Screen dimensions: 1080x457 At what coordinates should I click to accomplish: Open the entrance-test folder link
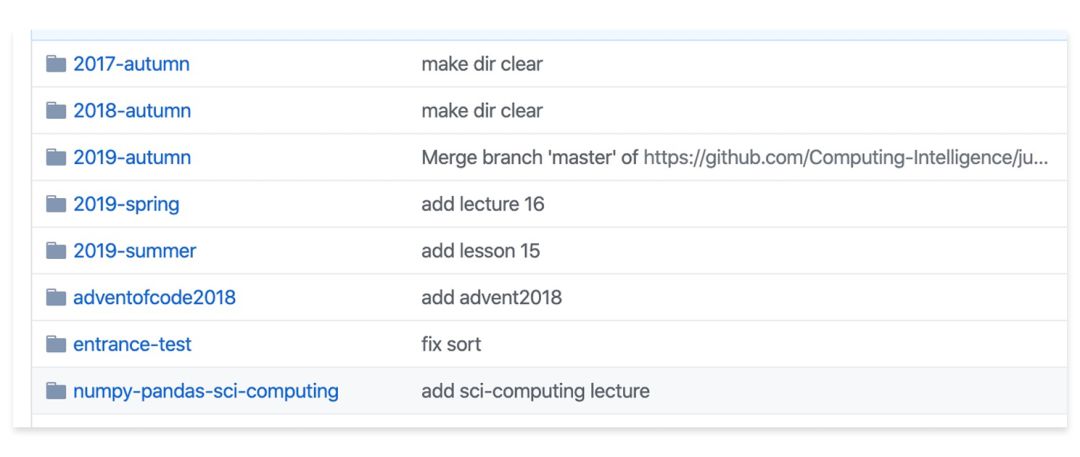(132, 344)
